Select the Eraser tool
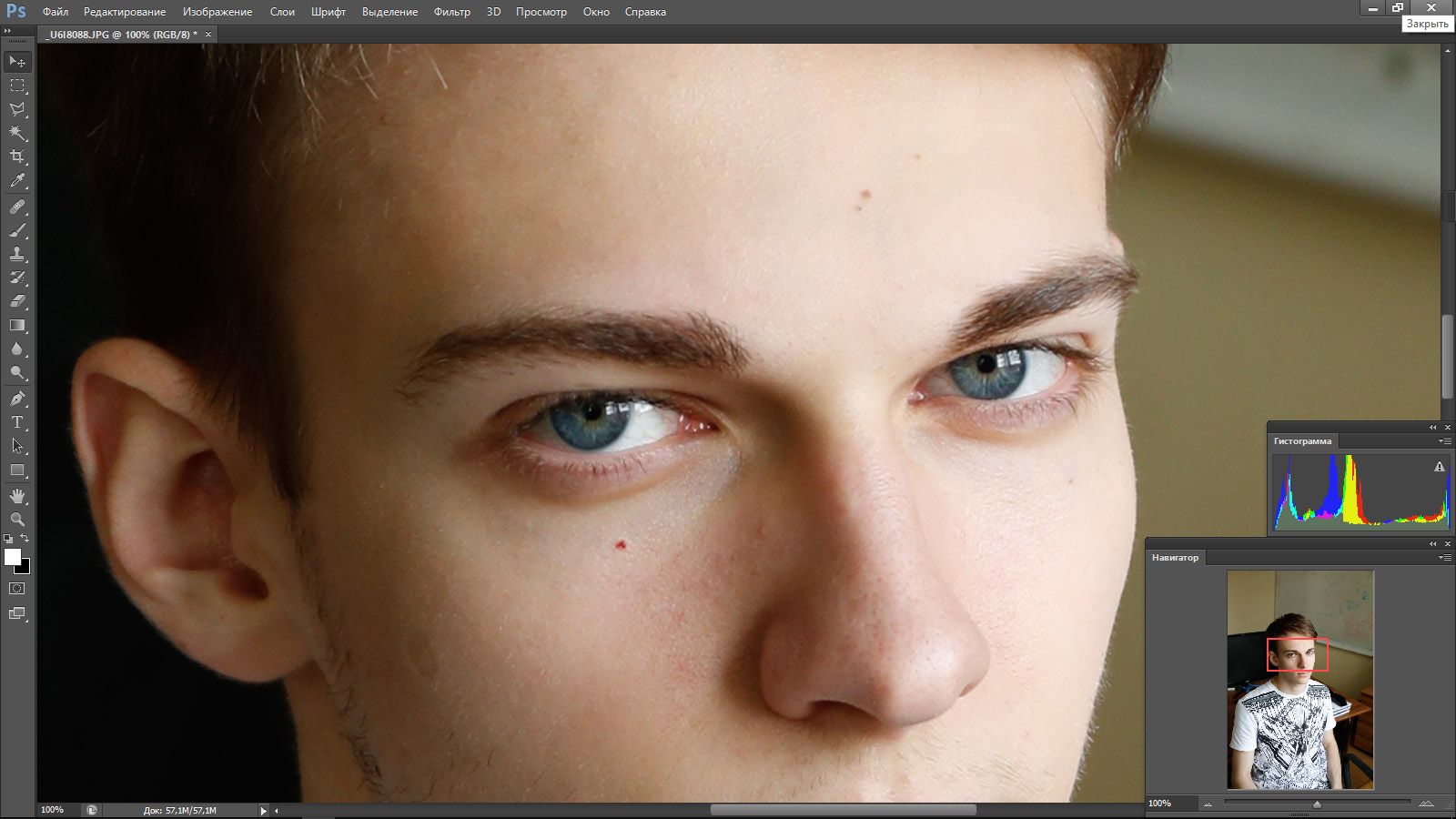 (17, 301)
